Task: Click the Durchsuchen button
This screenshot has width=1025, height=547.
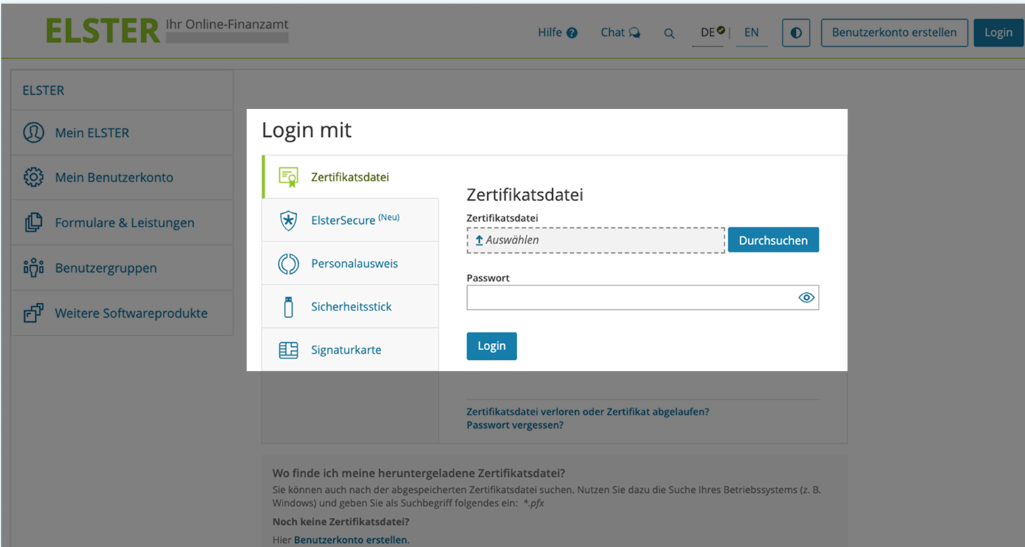Action: coord(773,240)
